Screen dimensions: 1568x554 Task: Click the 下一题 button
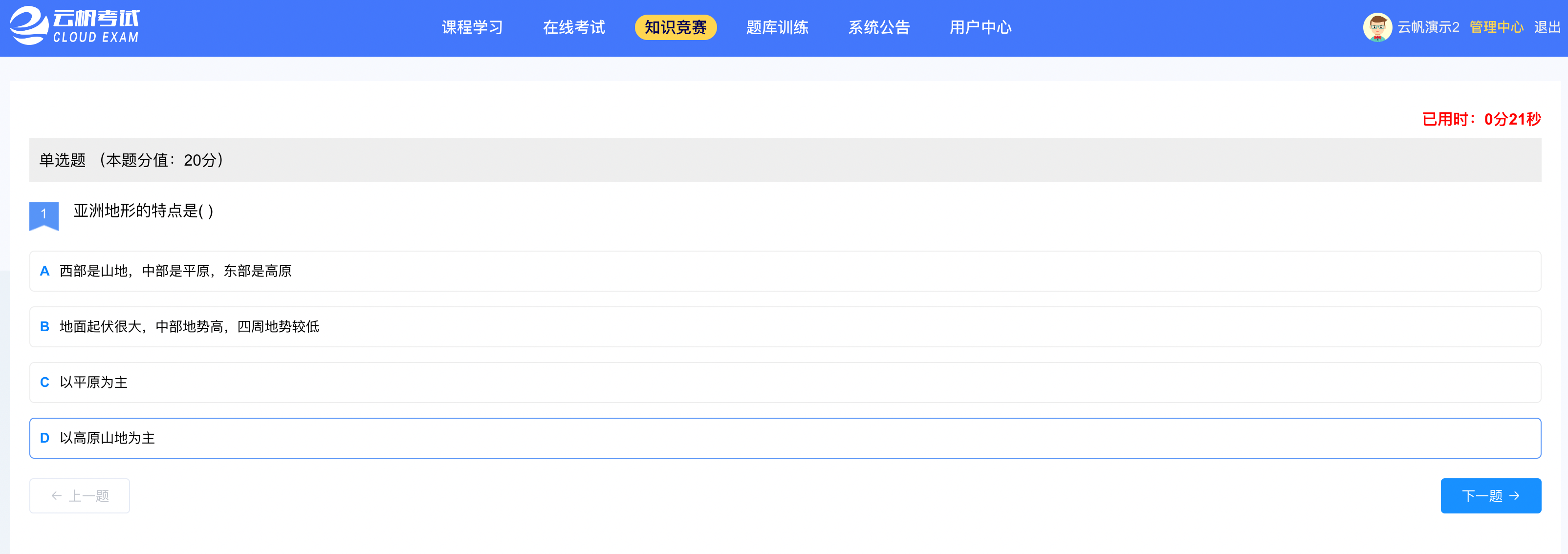[1491, 496]
